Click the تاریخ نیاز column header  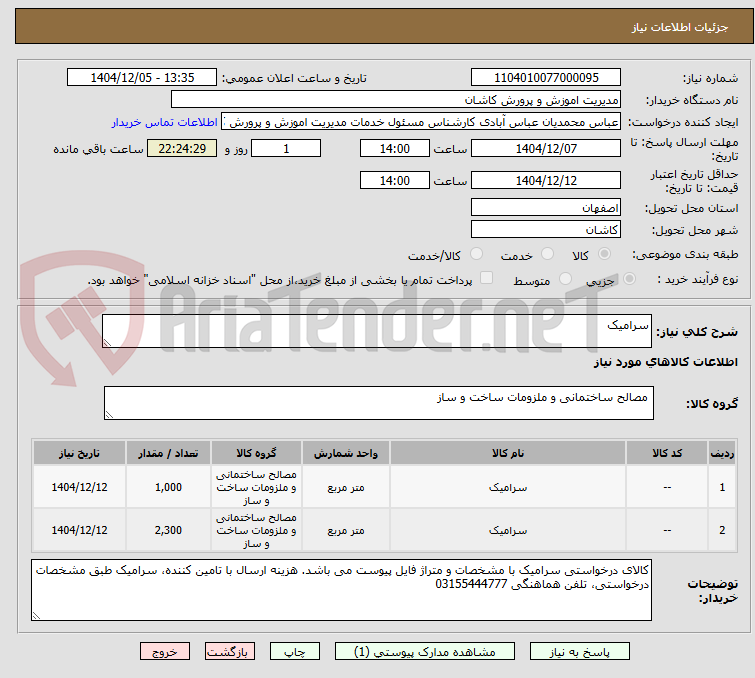tap(79, 453)
